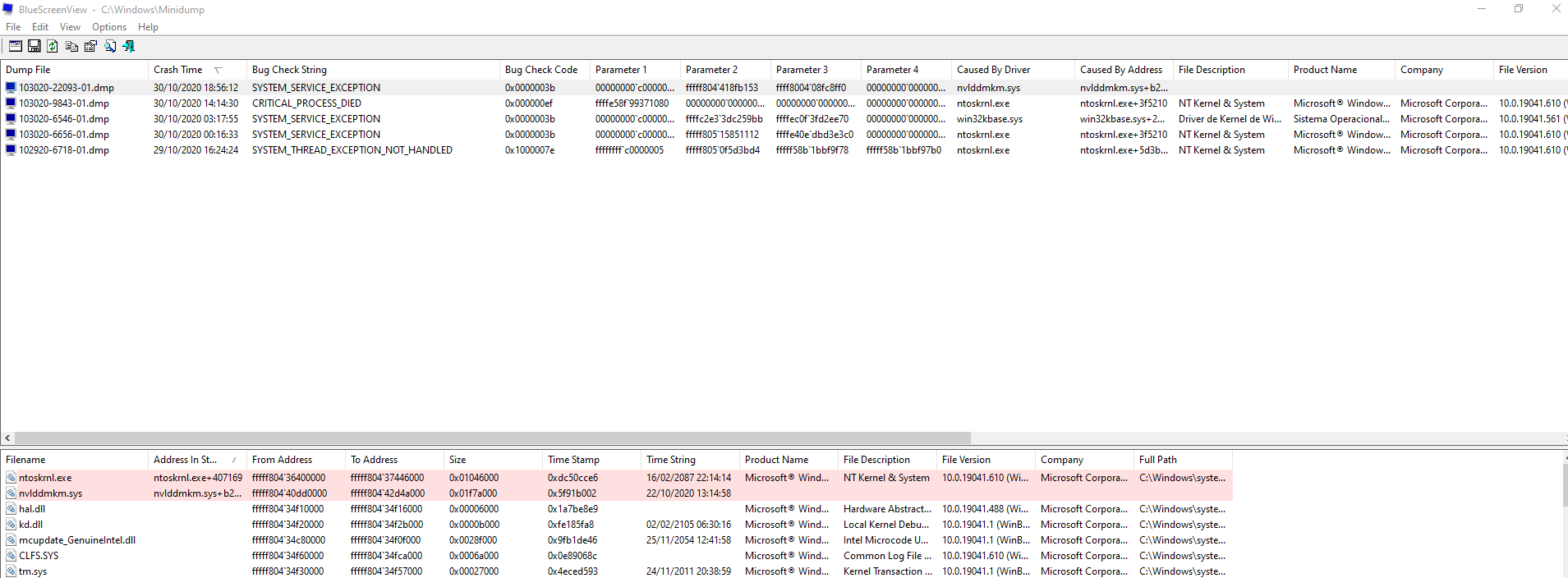
Task: Click the horizontal scrollbar thumb of upper pane
Action: (493, 438)
